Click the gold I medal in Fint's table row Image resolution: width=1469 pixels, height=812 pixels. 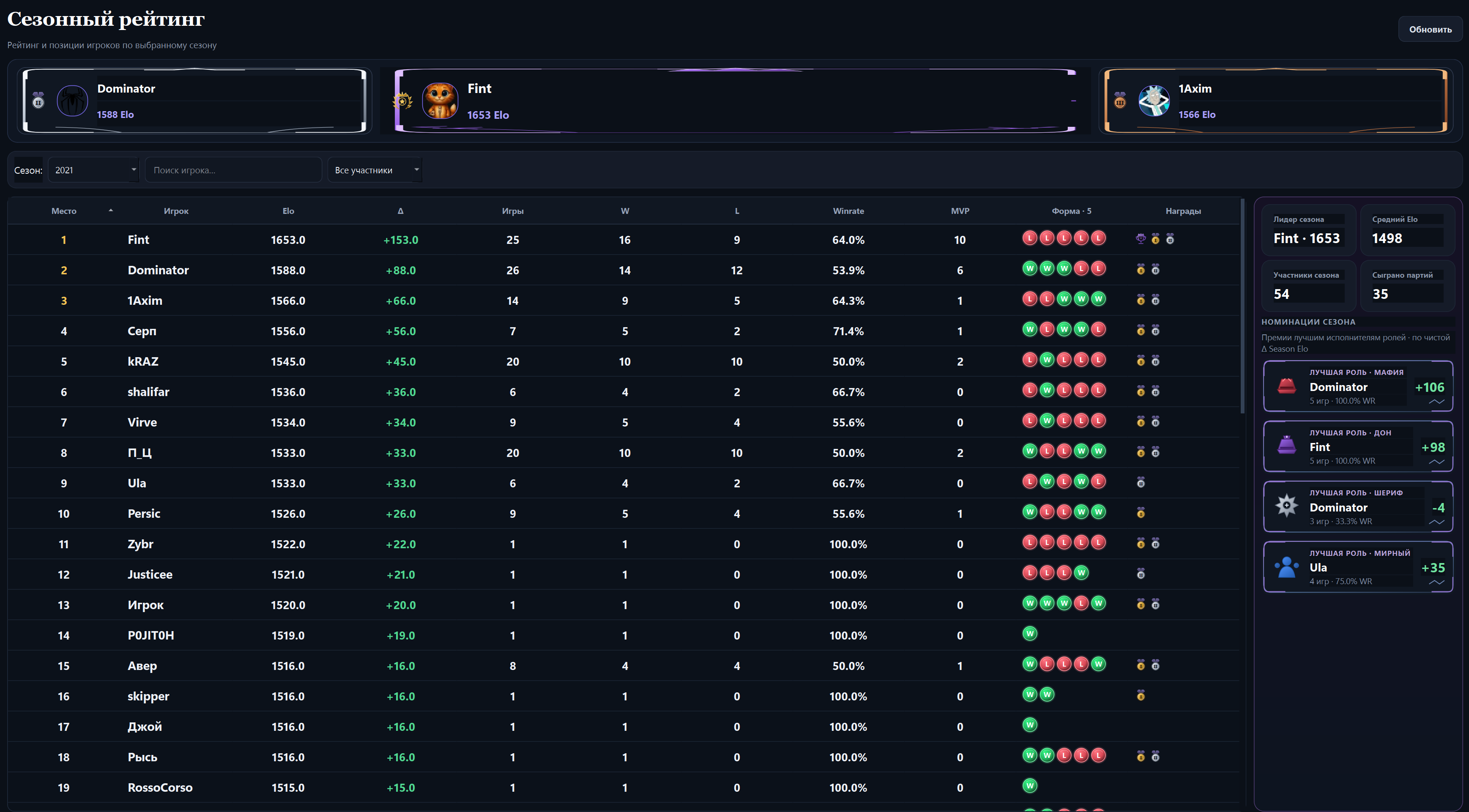1155,239
